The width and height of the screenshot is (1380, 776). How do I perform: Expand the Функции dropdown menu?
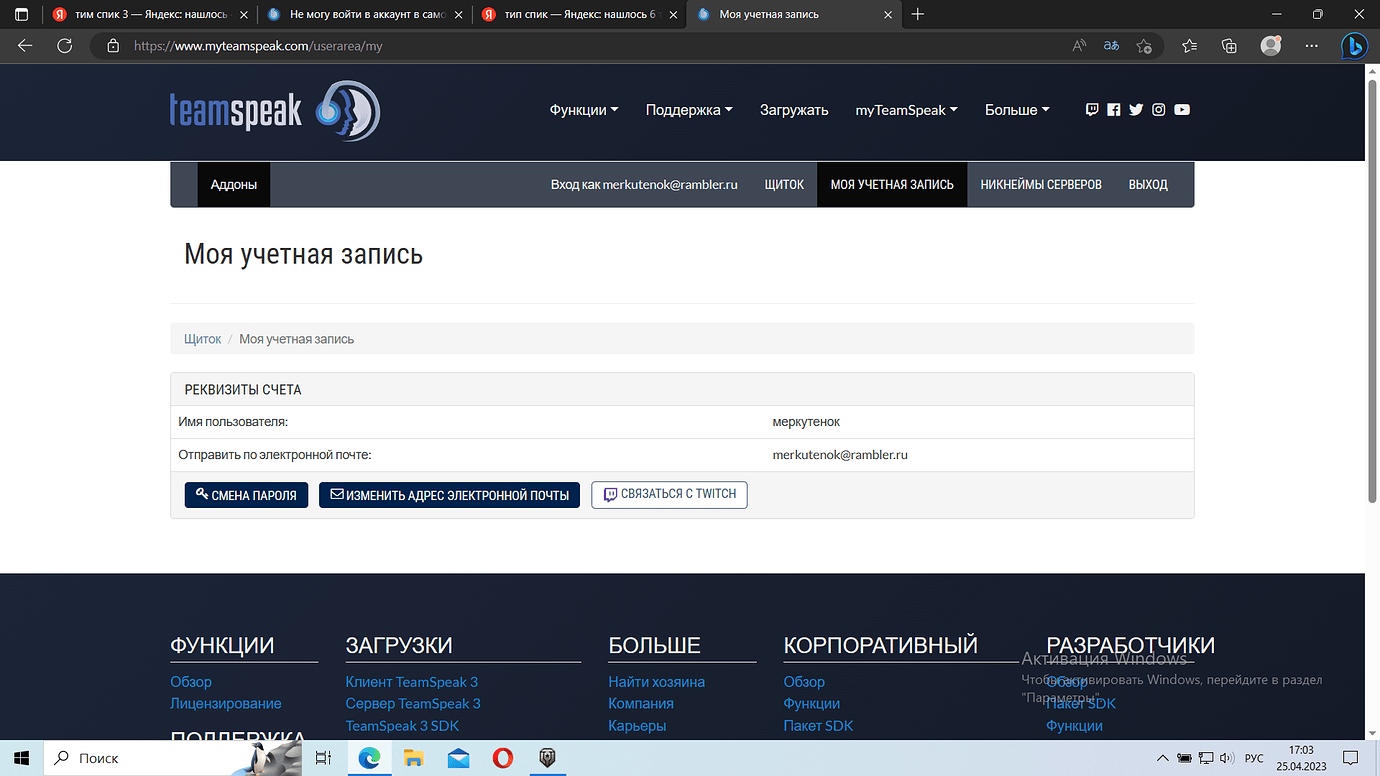click(584, 110)
